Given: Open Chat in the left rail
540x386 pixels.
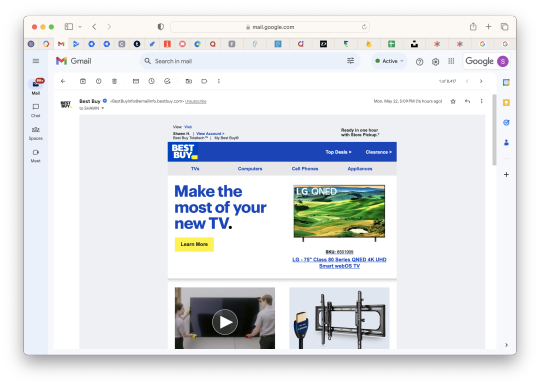Looking at the screenshot, I should (x=36, y=110).
